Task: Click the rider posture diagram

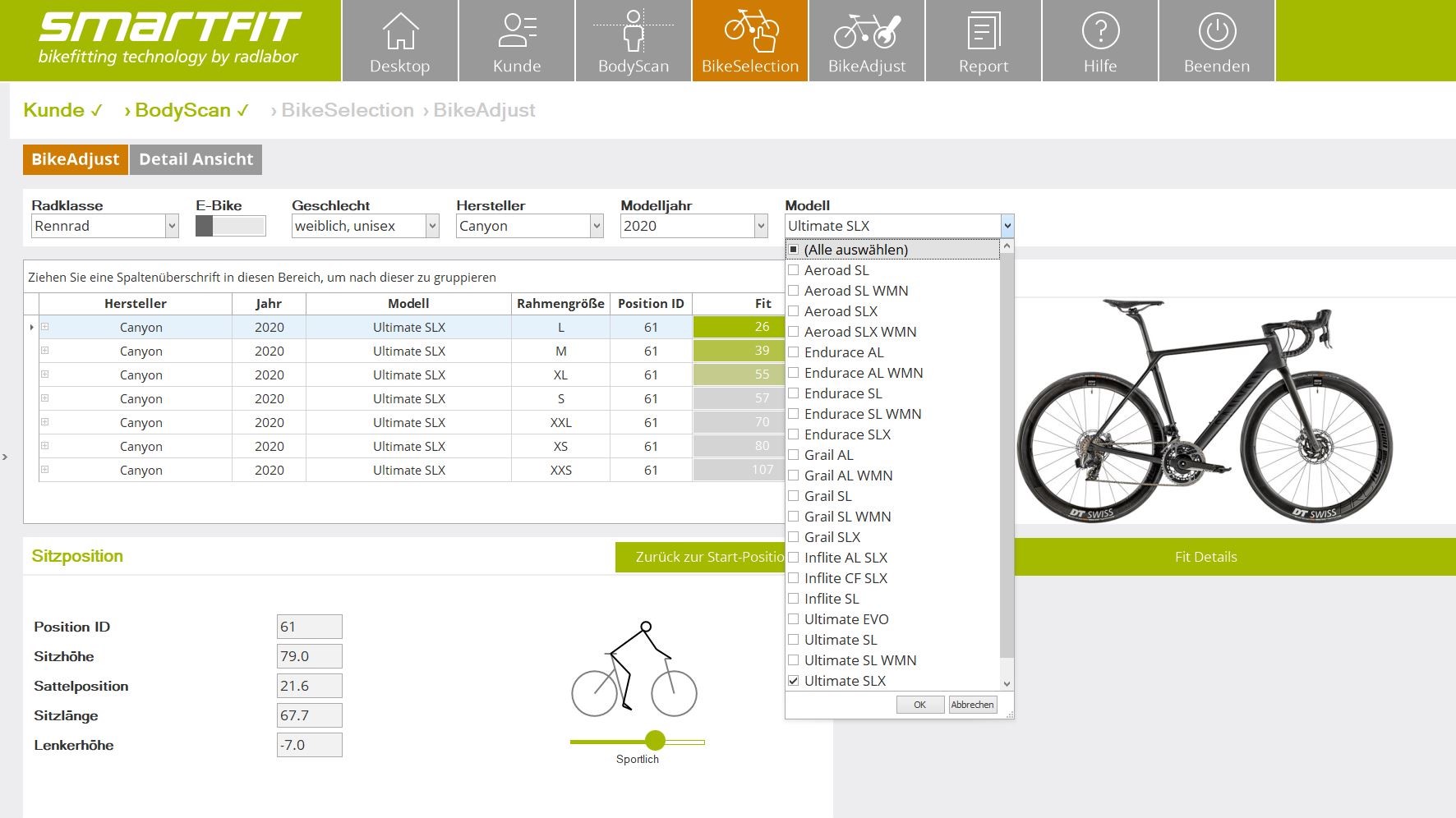Action: pyautogui.click(x=634, y=669)
